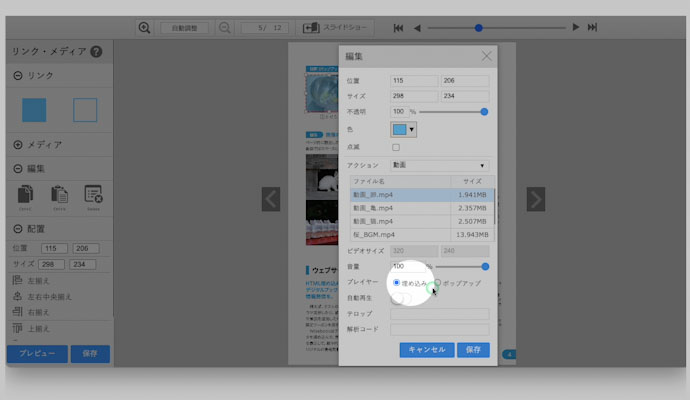The height and width of the screenshot is (400, 690).
Task: Select the ポップアップ player radio button
Action: coord(438,283)
